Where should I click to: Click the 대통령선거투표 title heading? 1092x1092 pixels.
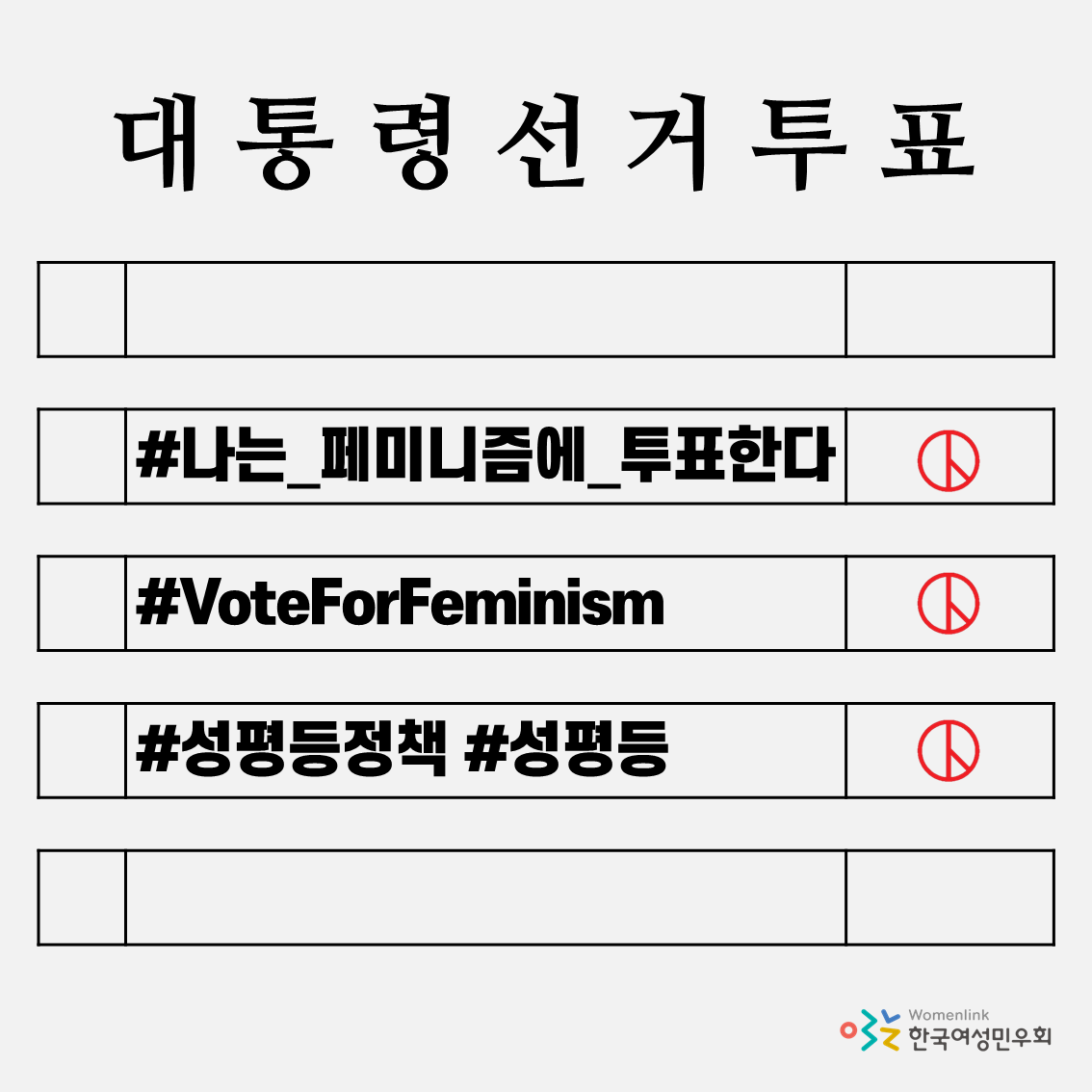click(x=546, y=146)
